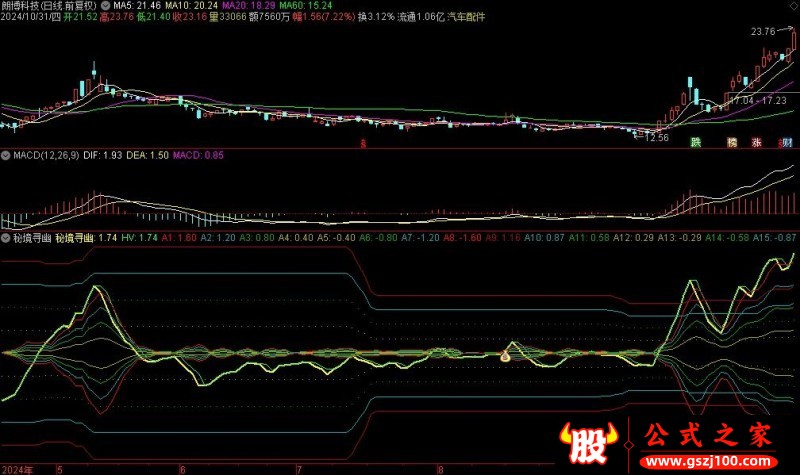Image resolution: width=800 pixels, height=475 pixels.
Task: Click the 财 event marker
Action: [787, 142]
